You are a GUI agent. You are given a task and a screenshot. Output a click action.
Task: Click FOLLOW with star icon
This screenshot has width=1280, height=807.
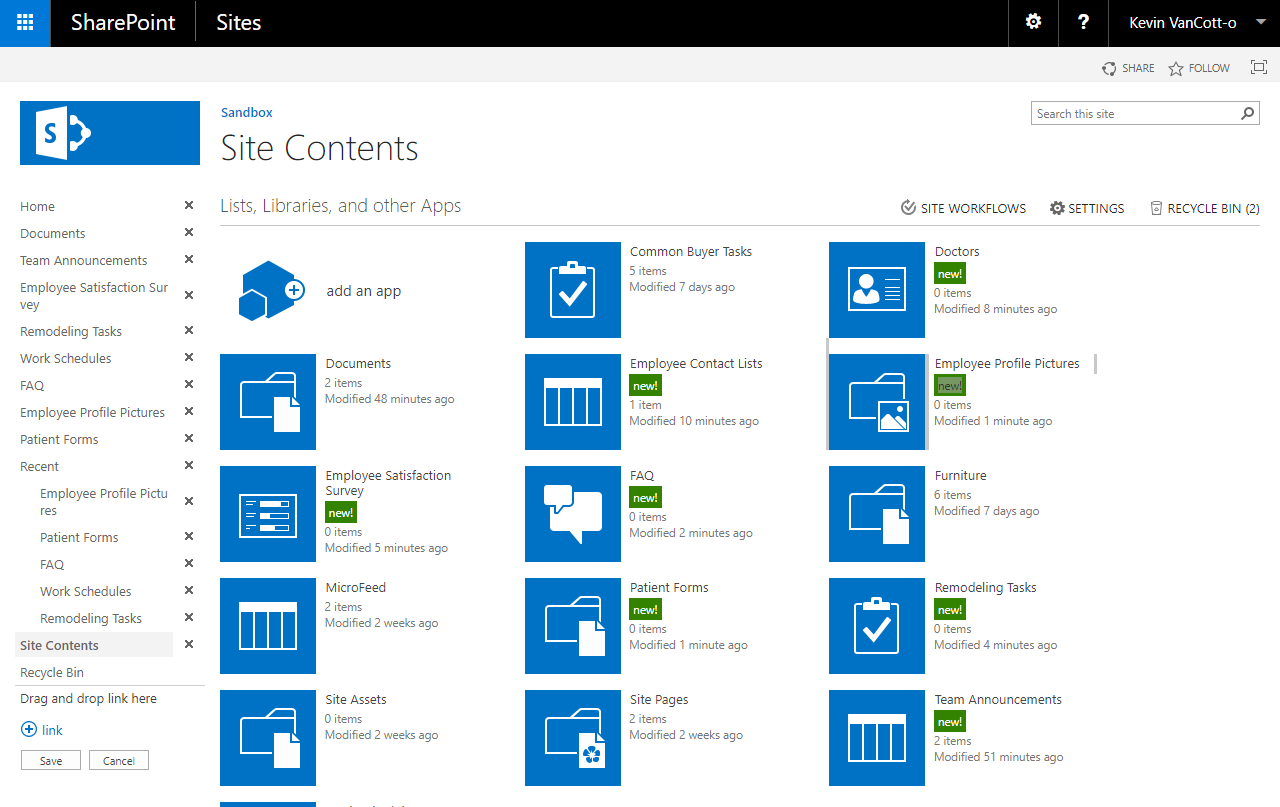[x=1199, y=68]
